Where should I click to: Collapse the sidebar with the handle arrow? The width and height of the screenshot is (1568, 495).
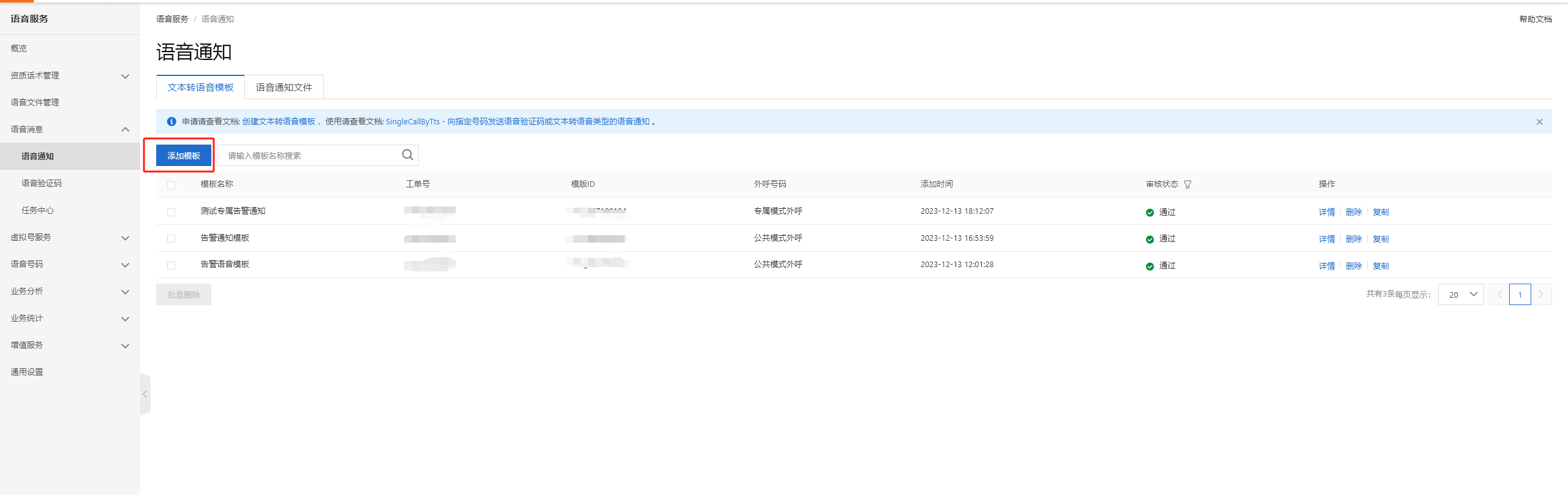[x=145, y=394]
